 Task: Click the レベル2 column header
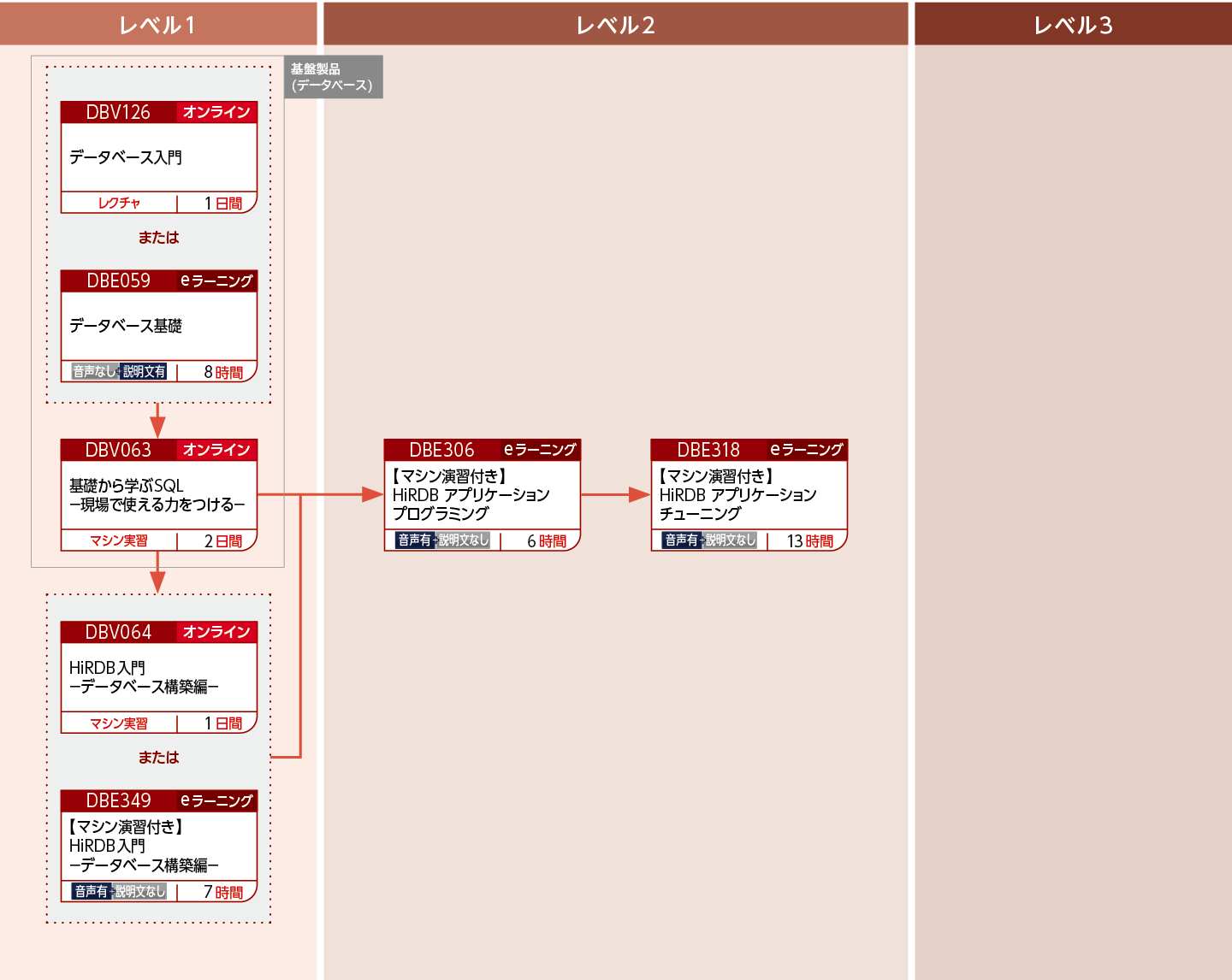click(616, 24)
